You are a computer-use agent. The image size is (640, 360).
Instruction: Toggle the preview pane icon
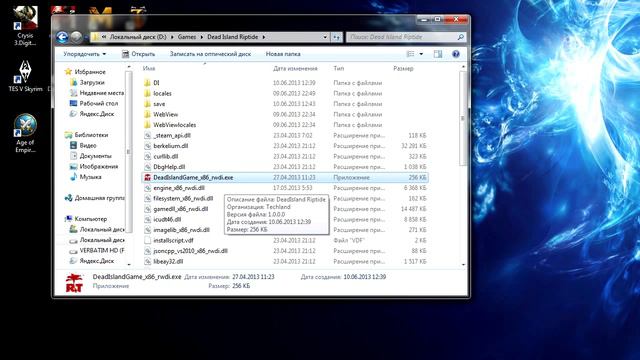pyautogui.click(x=438, y=54)
